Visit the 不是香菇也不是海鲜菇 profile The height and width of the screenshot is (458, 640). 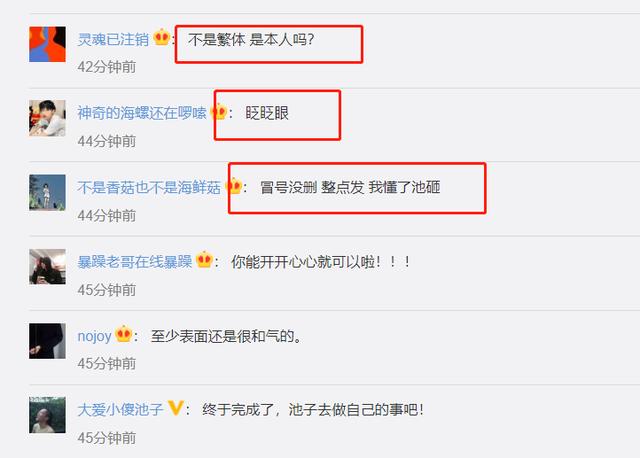149,187
